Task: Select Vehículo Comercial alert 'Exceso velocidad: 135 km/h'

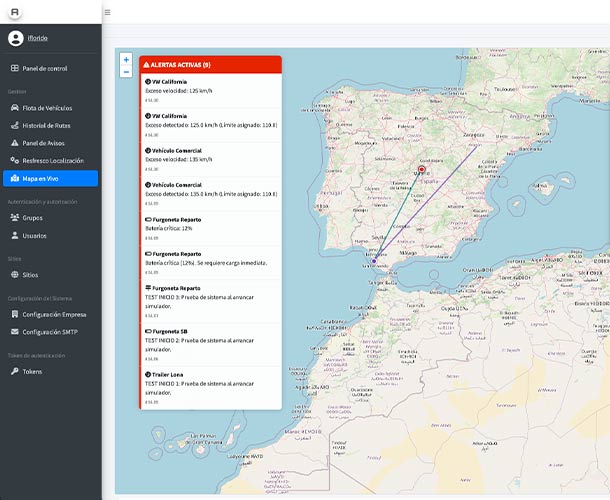Action: (x=211, y=160)
